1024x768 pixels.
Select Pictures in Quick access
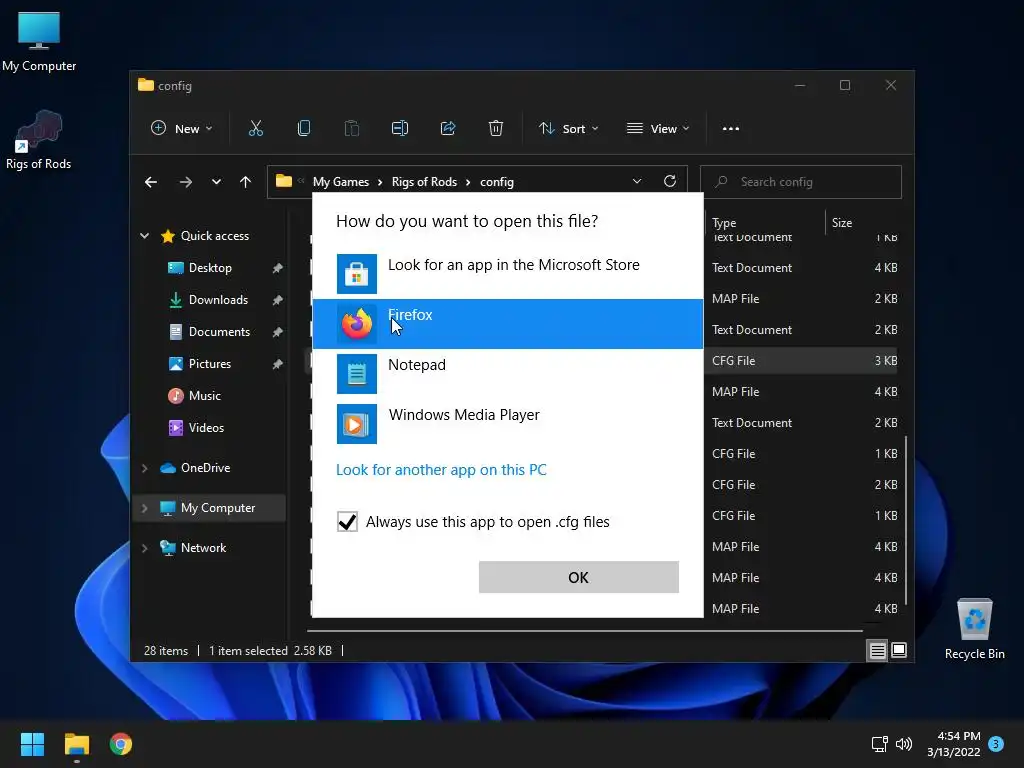coord(210,364)
